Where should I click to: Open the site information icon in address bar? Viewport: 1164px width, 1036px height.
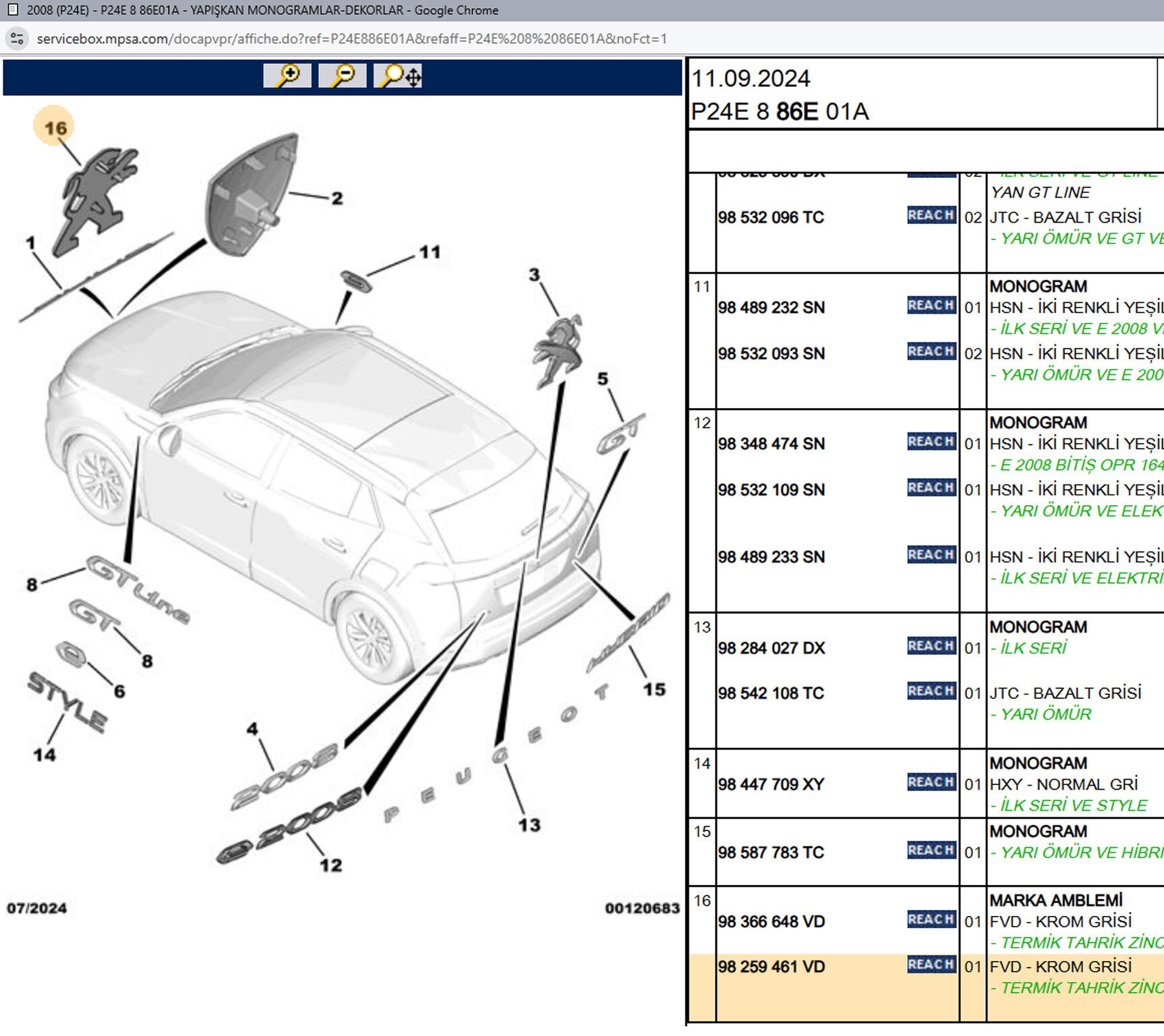pyautogui.click(x=17, y=39)
